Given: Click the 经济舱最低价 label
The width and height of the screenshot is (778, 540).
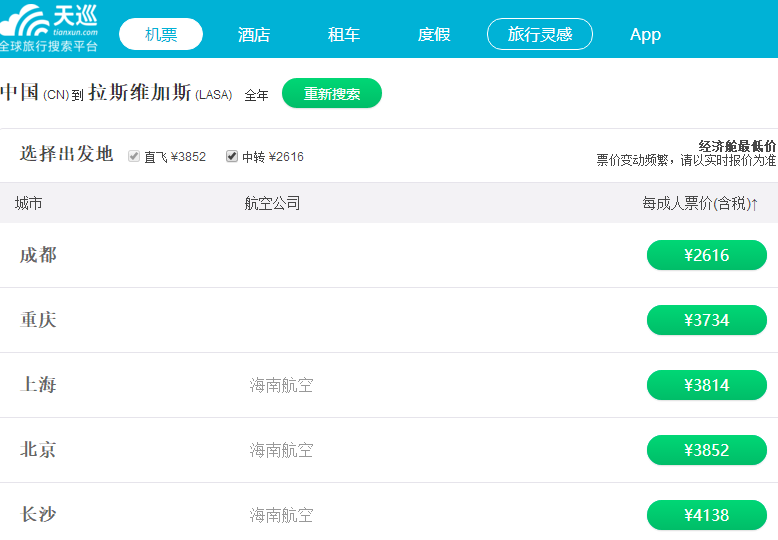Looking at the screenshot, I should coord(737,146).
